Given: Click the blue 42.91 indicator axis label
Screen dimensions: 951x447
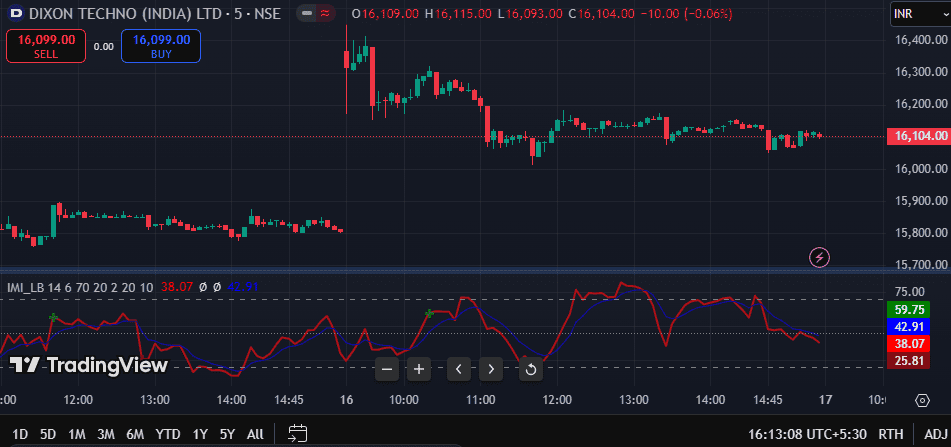Looking at the screenshot, I should click(909, 326).
